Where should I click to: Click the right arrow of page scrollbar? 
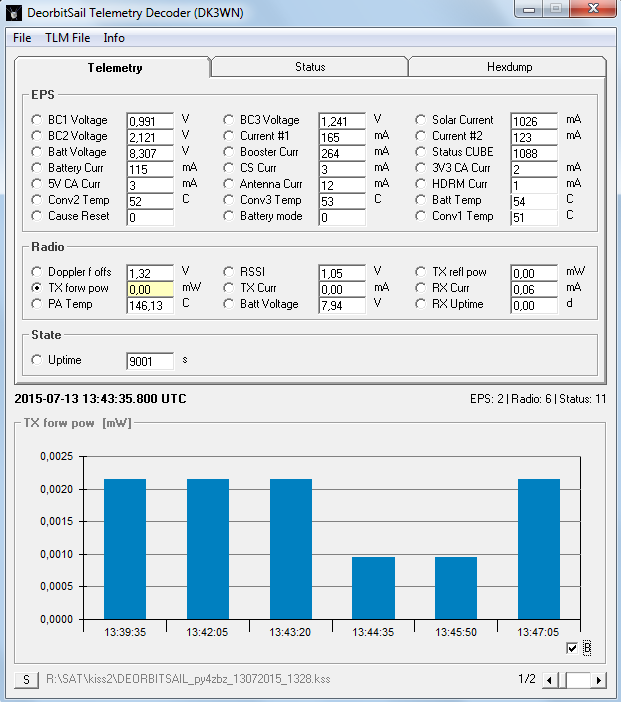click(x=599, y=680)
